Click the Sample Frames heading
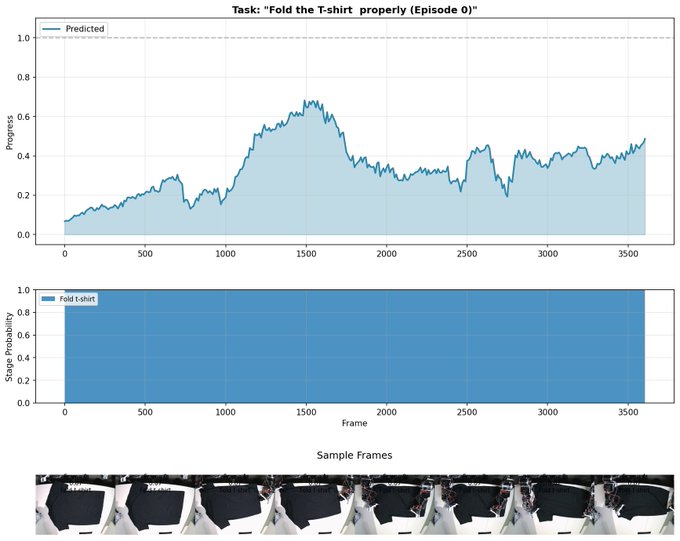This screenshot has width=680, height=541. (354, 455)
